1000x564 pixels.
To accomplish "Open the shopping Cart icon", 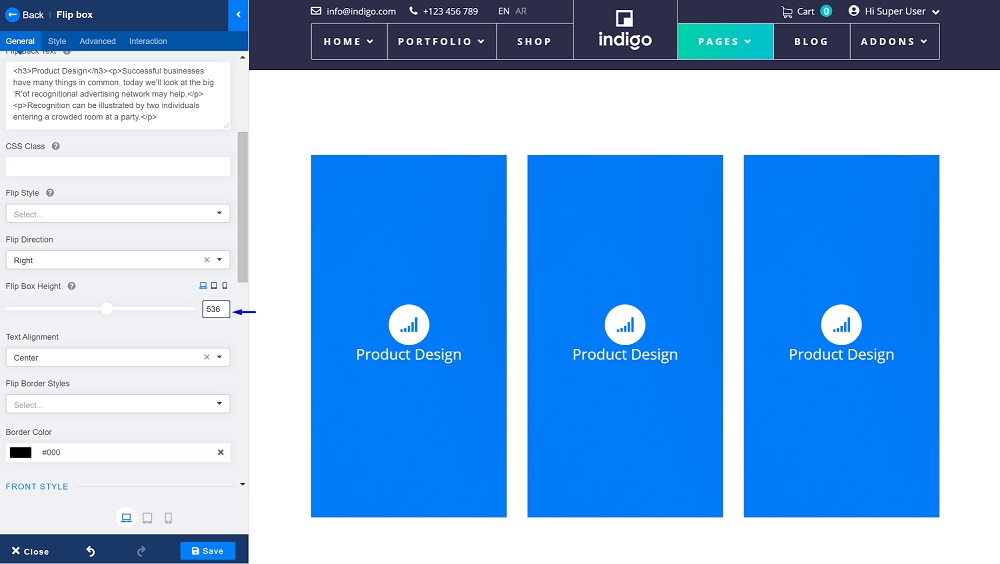I will click(x=787, y=11).
